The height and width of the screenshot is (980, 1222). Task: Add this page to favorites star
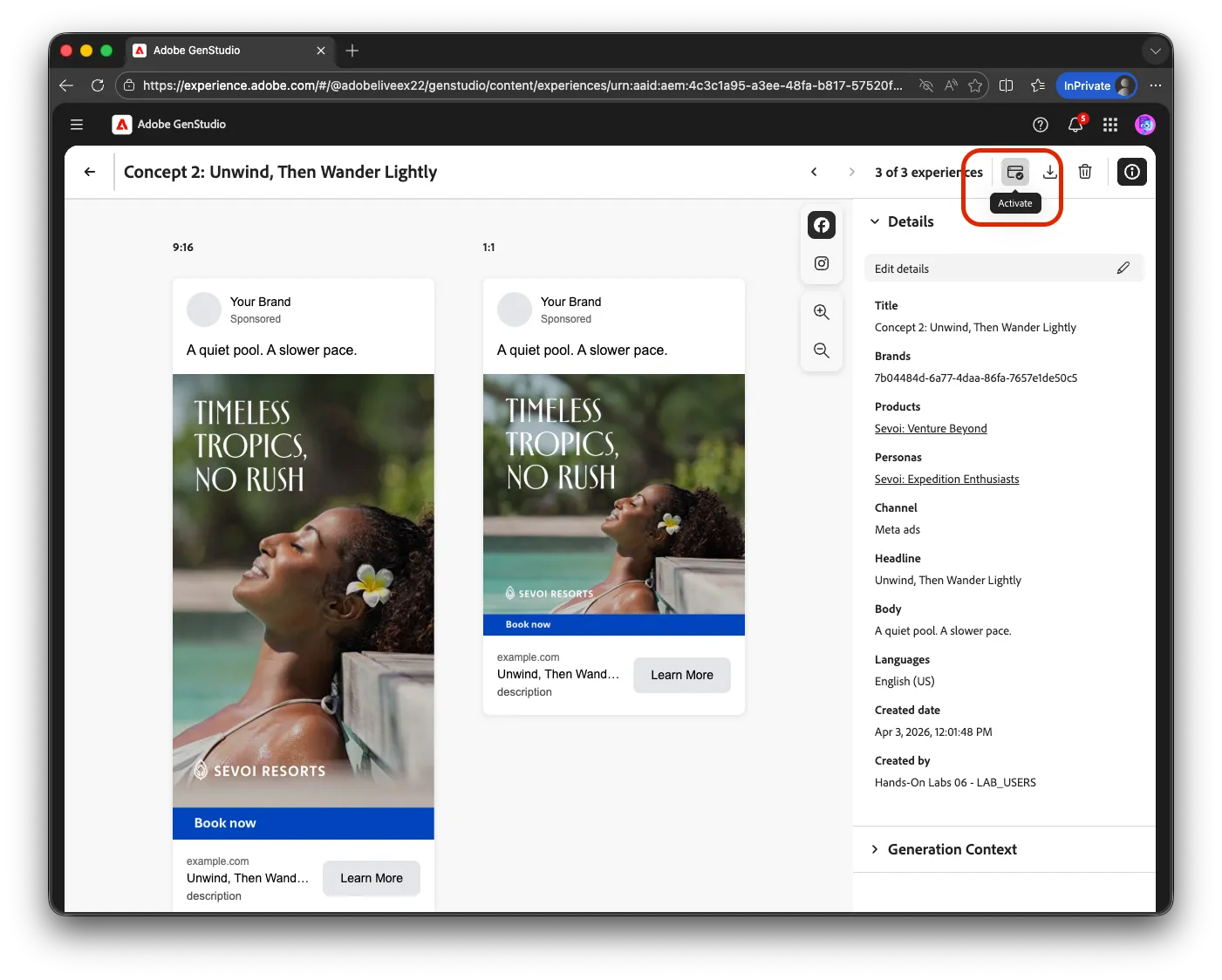(975, 85)
